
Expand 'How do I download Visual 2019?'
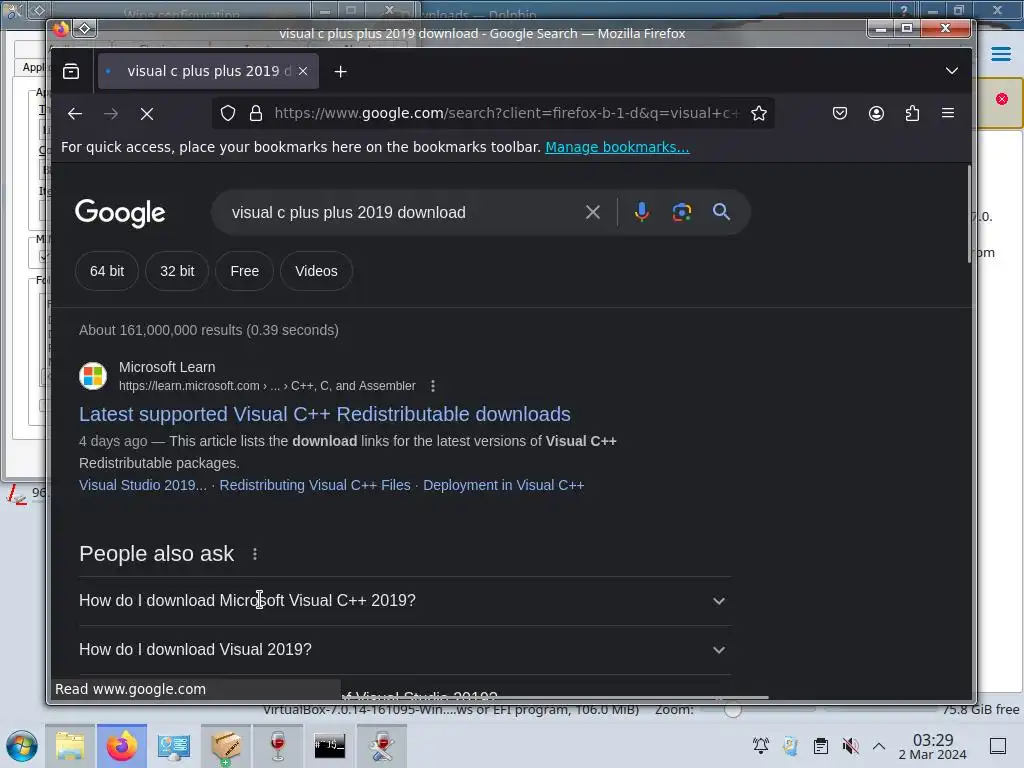click(404, 650)
